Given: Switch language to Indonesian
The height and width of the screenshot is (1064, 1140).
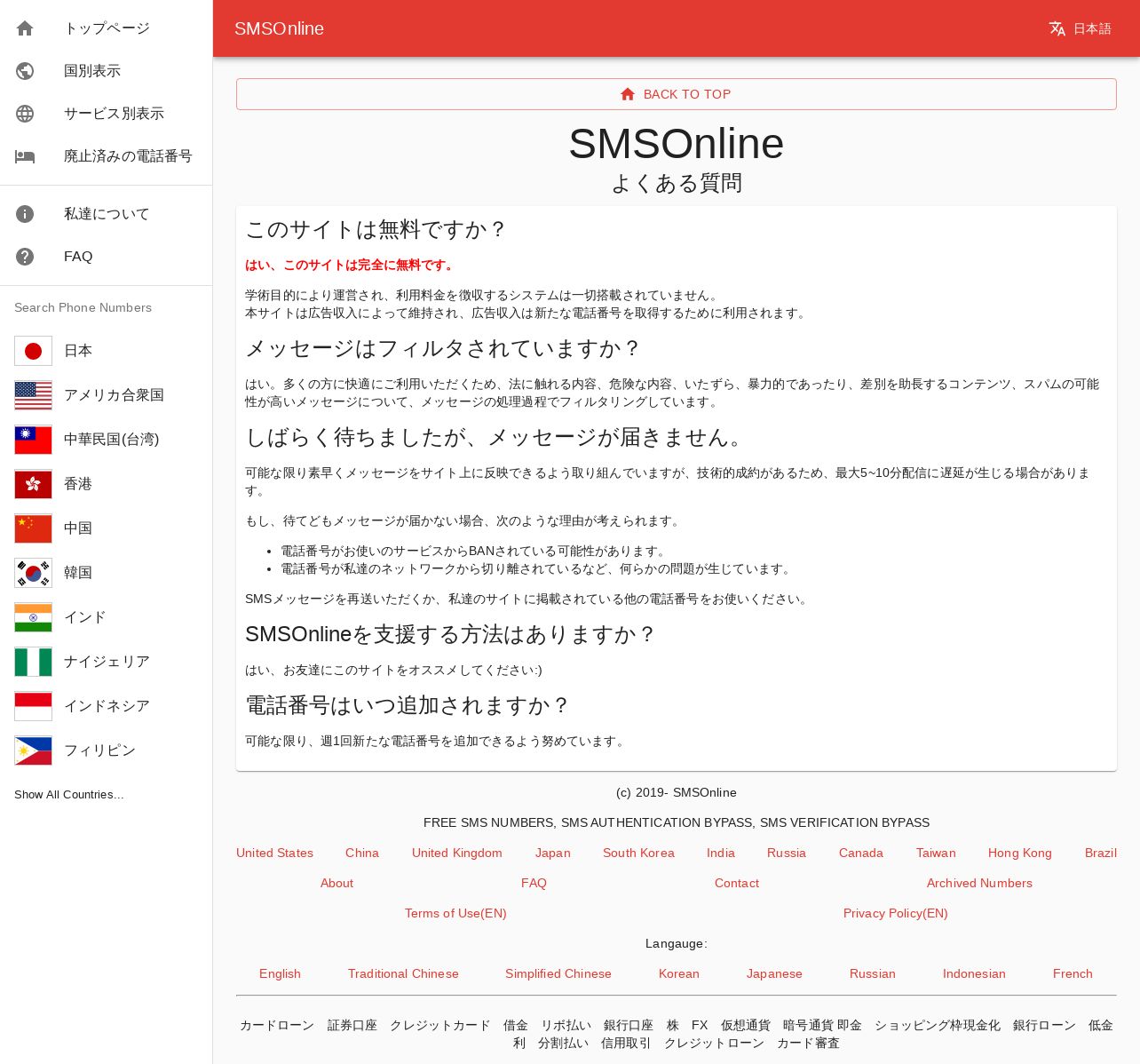Looking at the screenshot, I should point(974,973).
